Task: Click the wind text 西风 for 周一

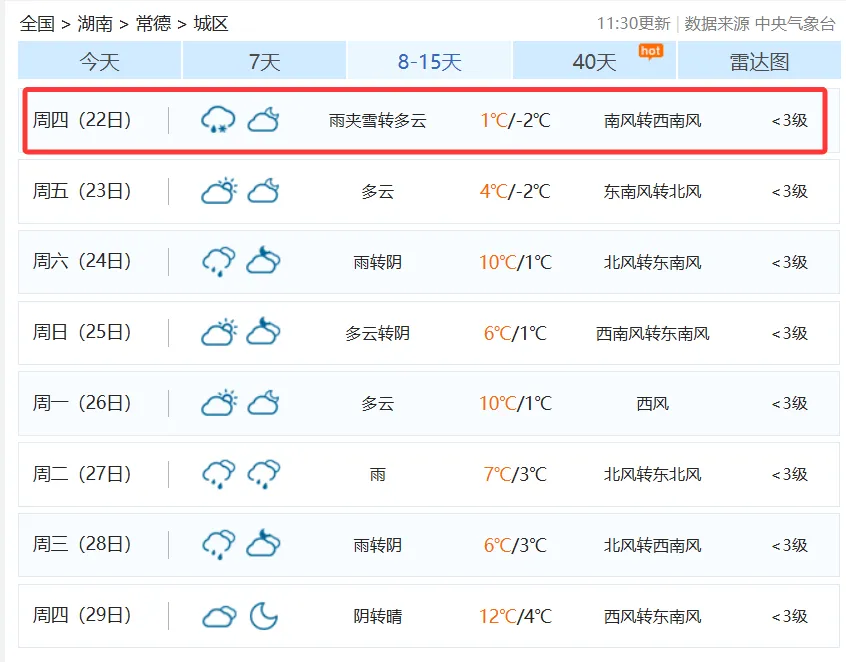Action: tap(652, 404)
